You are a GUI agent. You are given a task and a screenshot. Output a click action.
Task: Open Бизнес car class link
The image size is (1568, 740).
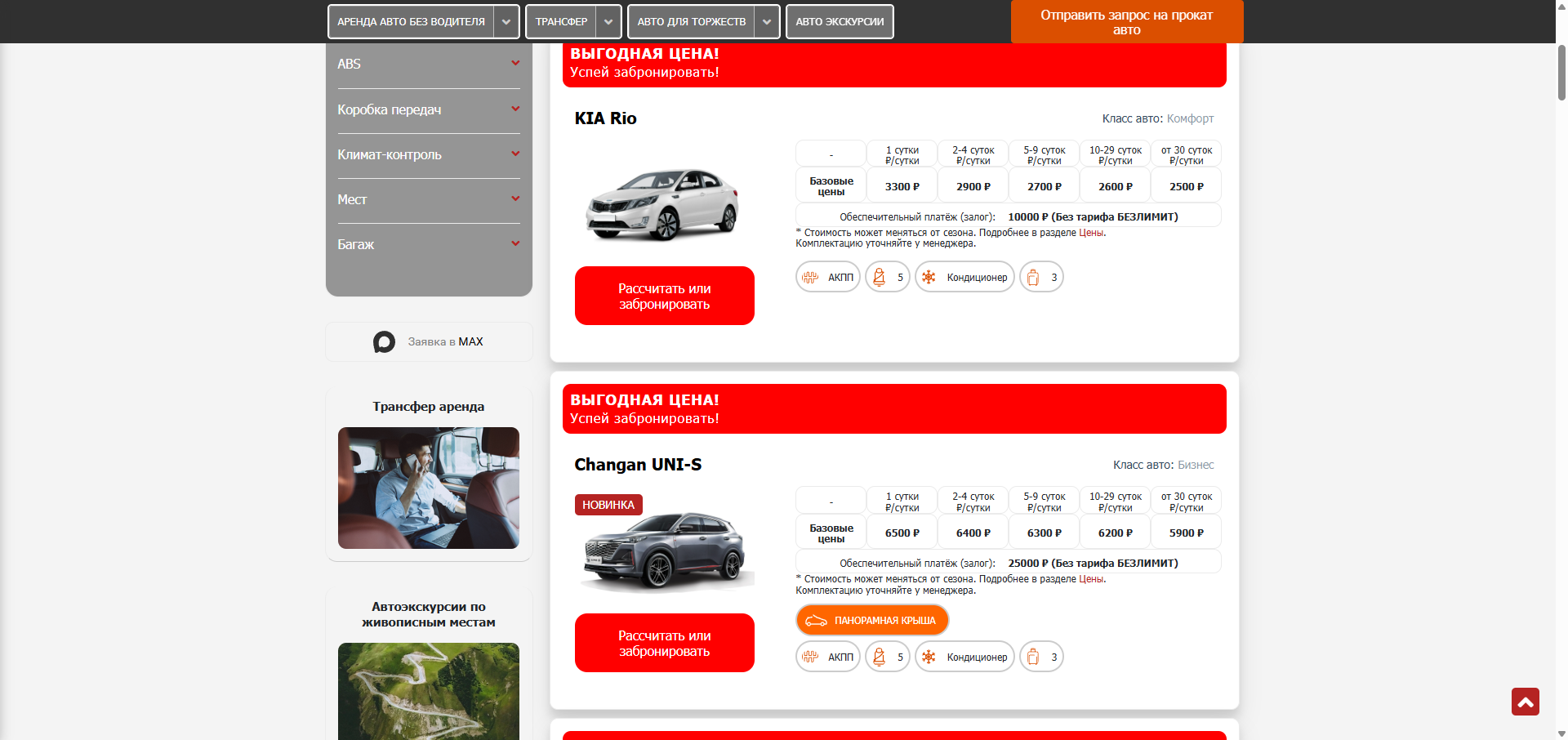[1196, 465]
